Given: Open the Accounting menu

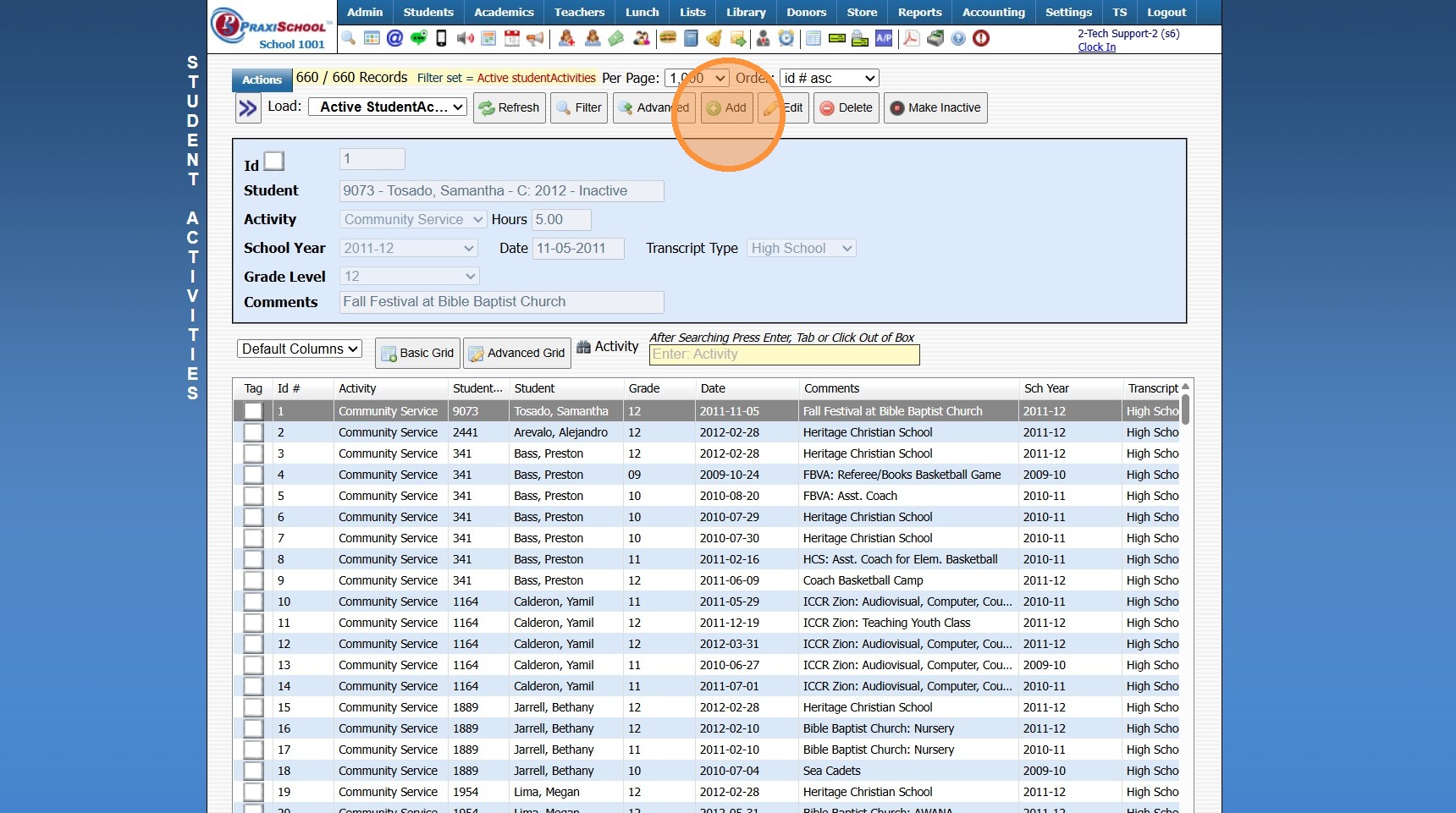Looking at the screenshot, I should (993, 12).
